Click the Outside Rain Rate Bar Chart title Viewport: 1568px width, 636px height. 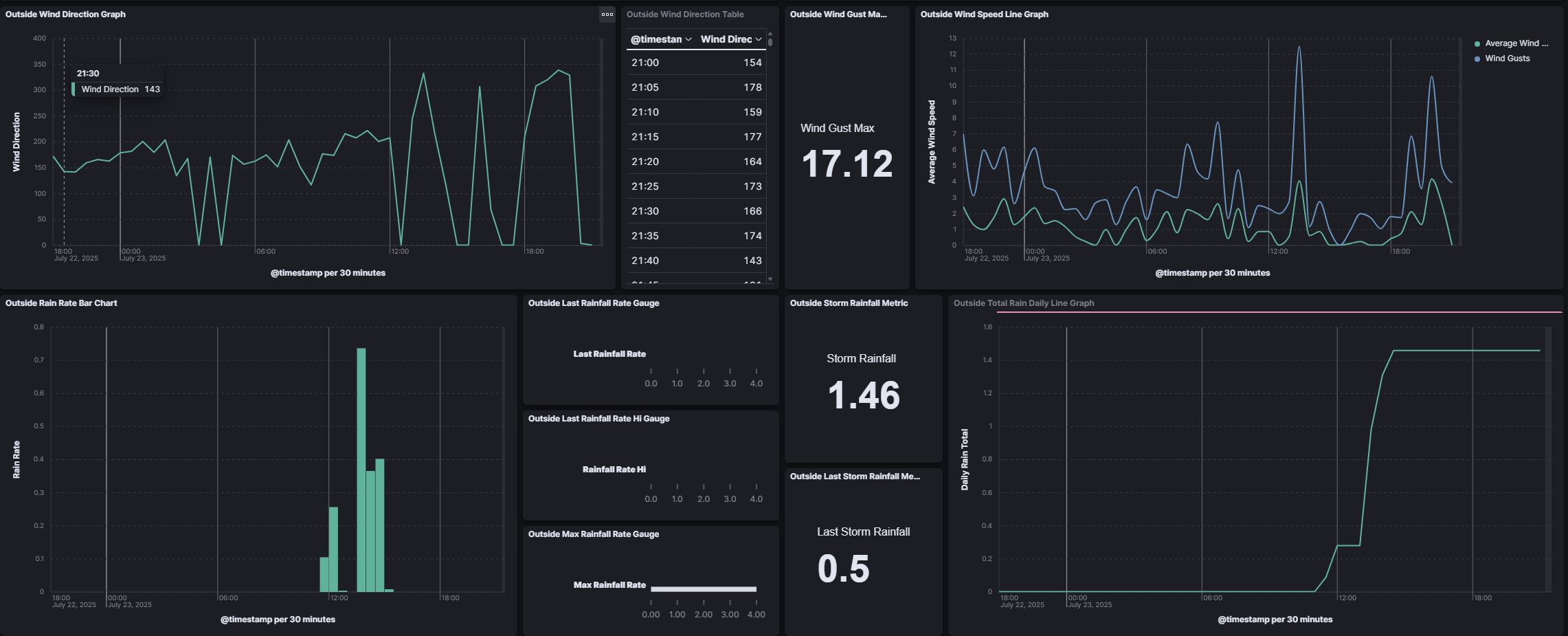(x=61, y=303)
